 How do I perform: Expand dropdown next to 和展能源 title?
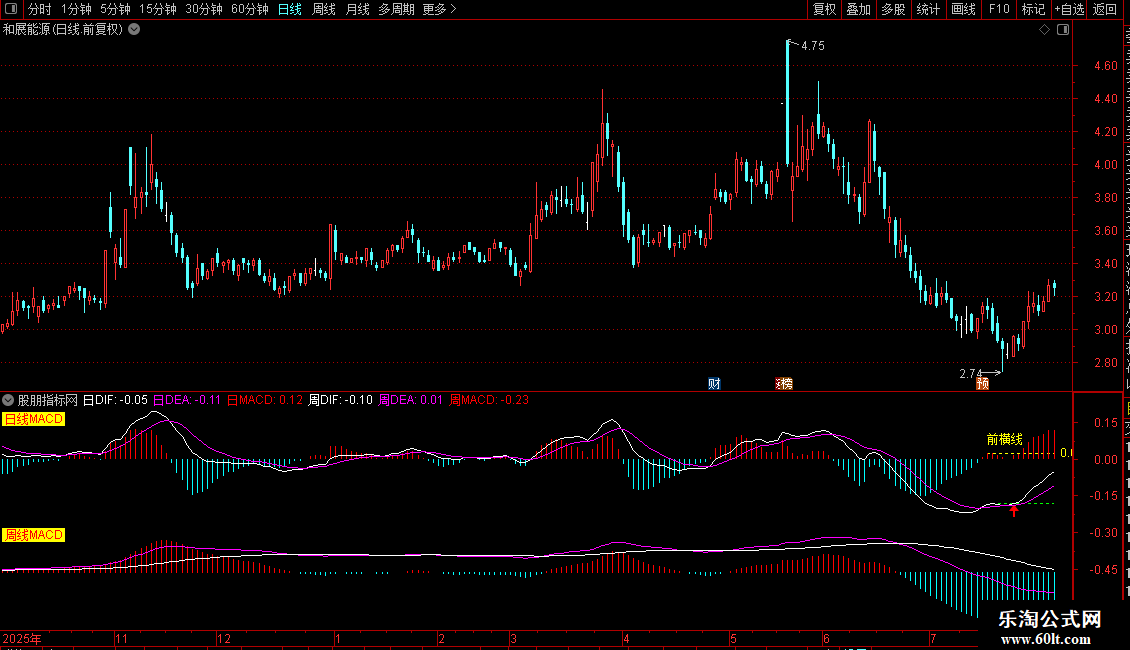coord(134,30)
